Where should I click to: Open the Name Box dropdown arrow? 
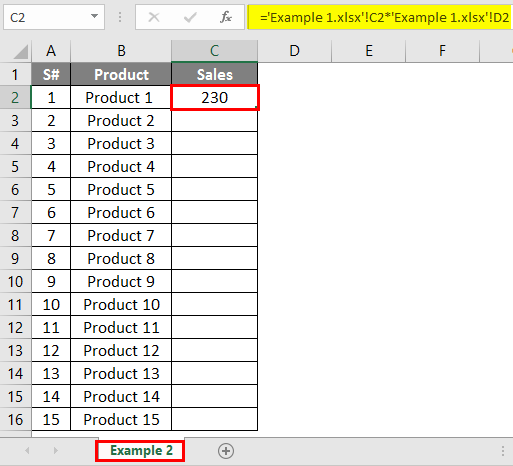94,16
